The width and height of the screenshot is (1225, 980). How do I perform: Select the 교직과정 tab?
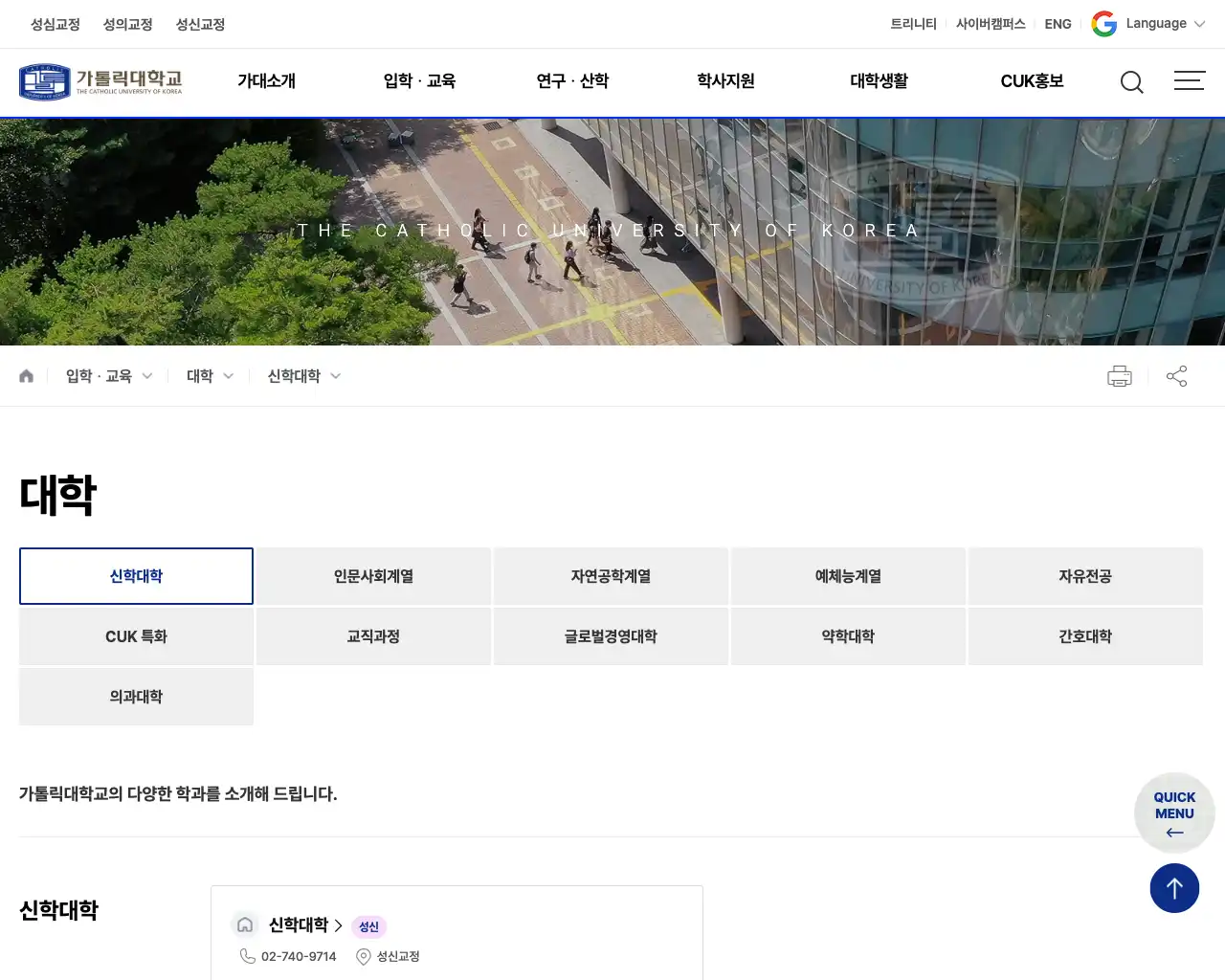[x=373, y=636]
